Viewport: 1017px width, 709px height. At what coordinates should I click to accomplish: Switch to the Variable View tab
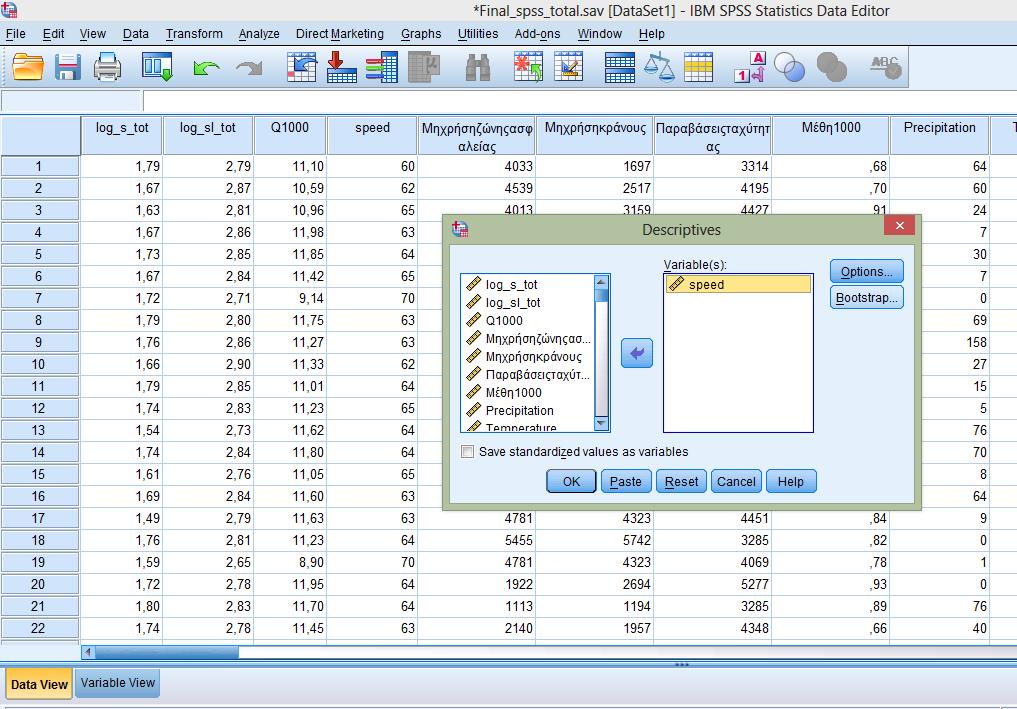click(x=117, y=683)
